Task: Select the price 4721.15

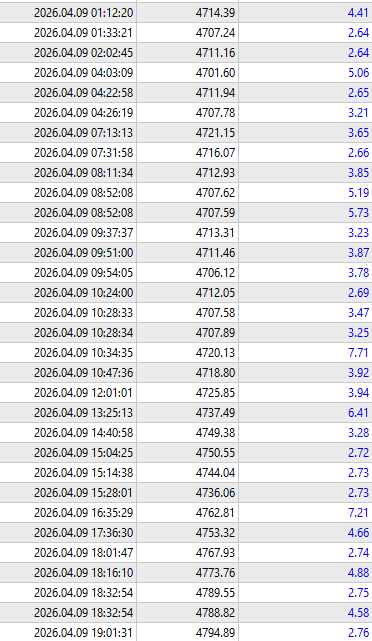Action: (215, 133)
